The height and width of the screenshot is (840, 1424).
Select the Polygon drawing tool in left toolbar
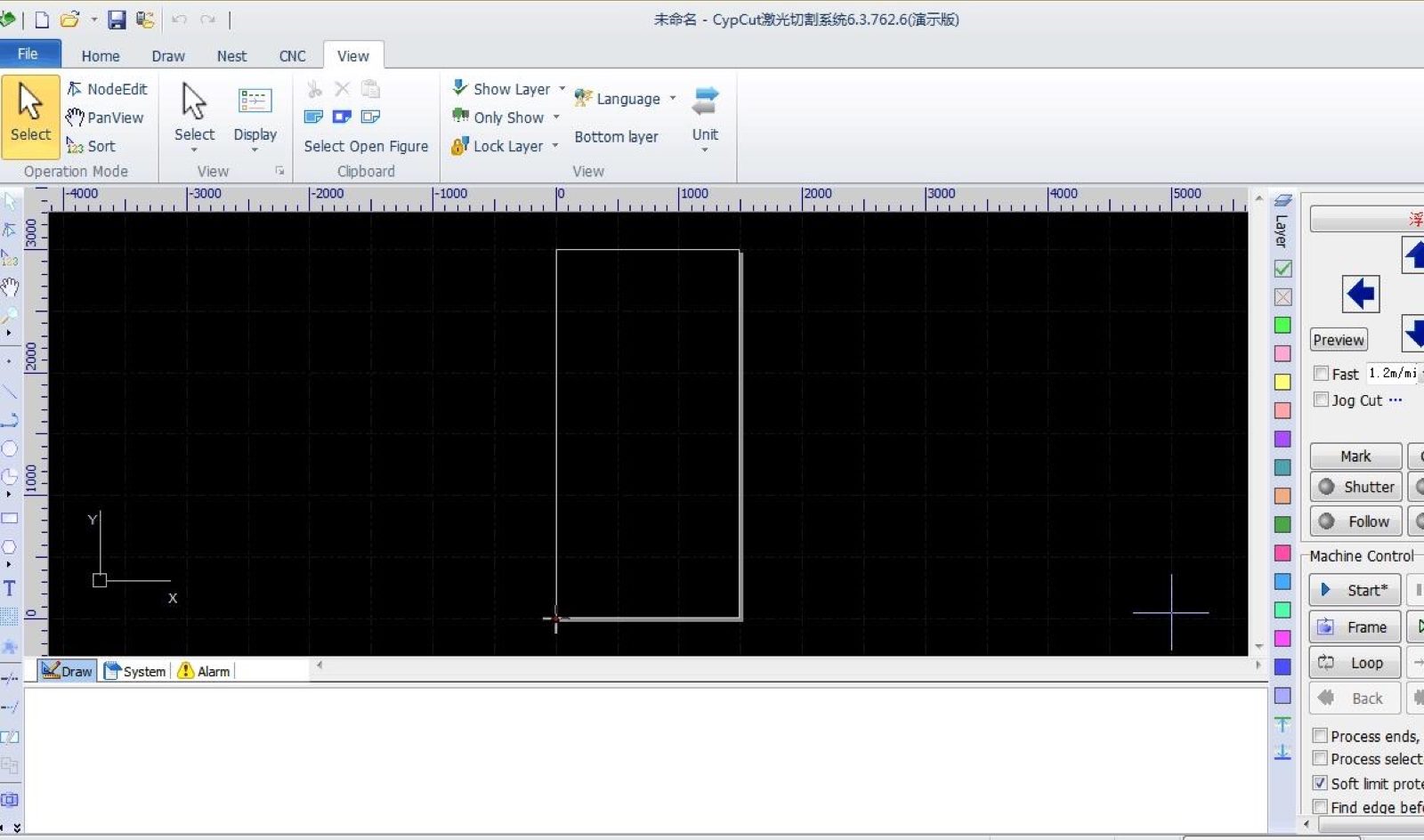10,546
